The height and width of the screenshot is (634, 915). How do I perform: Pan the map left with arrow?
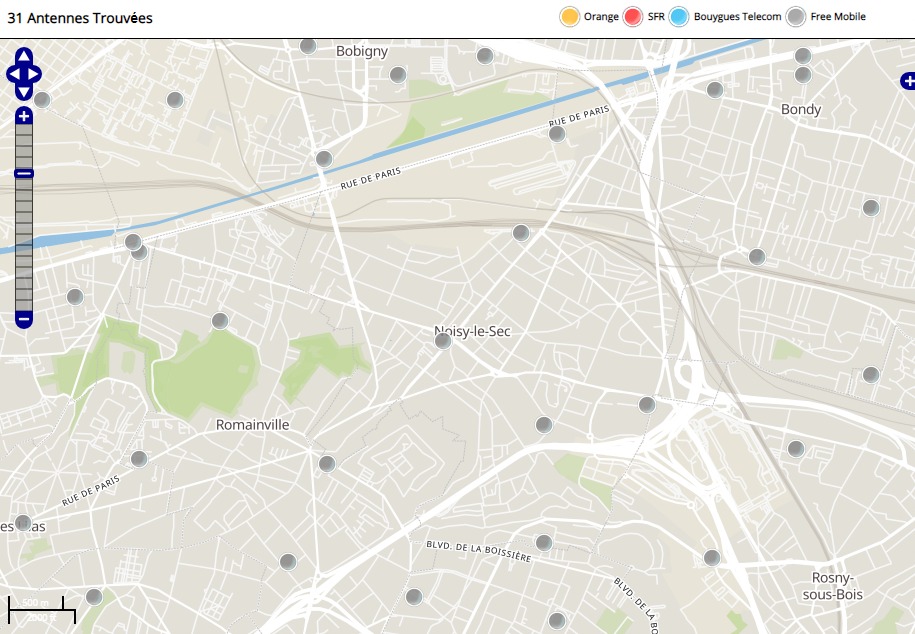[x=12, y=74]
